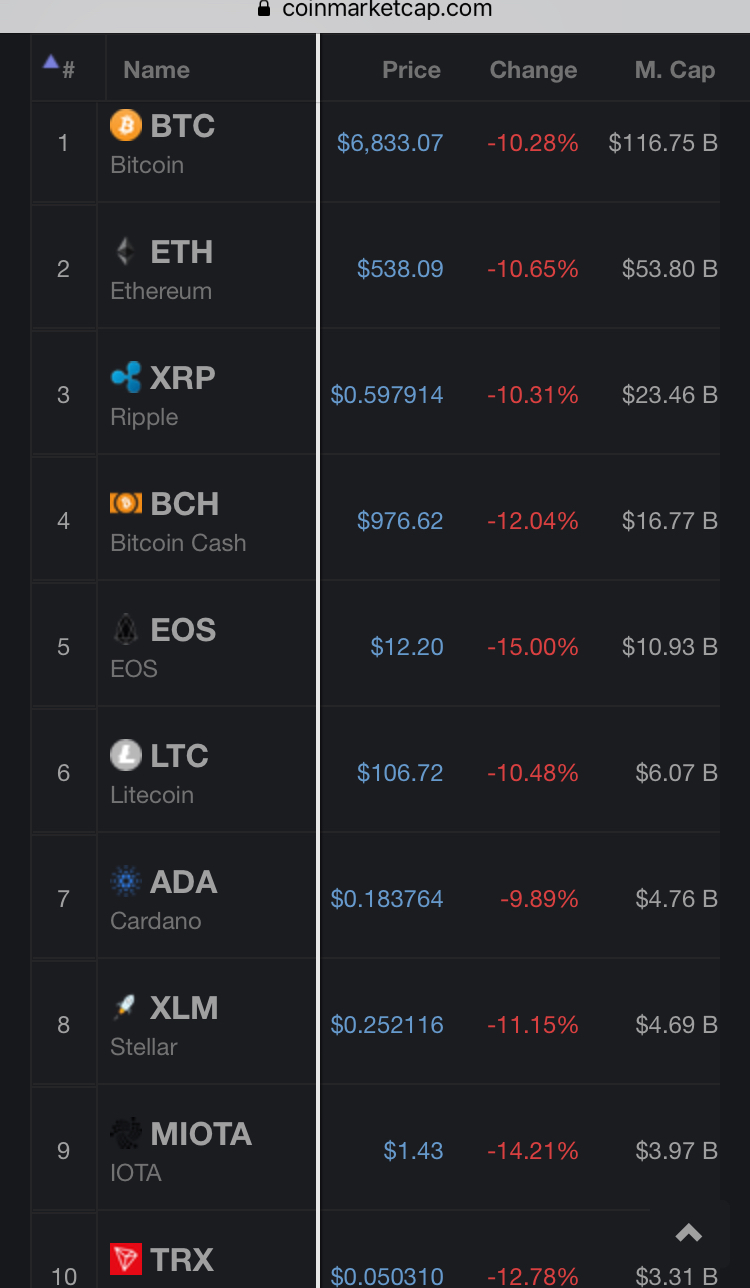This screenshot has width=750, height=1288.
Task: Click the Bitcoin orange logo icon
Action: pos(126,126)
